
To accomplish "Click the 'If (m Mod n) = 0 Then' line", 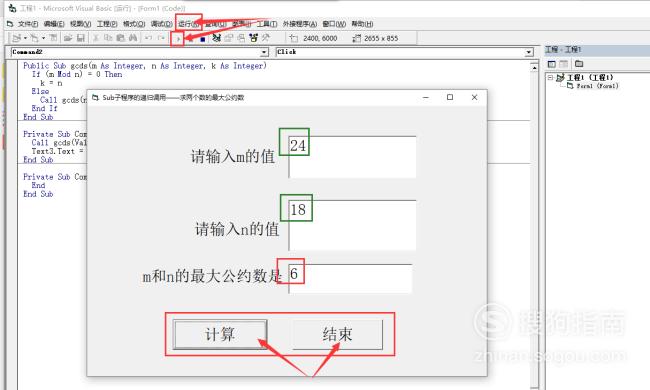I will [x=77, y=74].
